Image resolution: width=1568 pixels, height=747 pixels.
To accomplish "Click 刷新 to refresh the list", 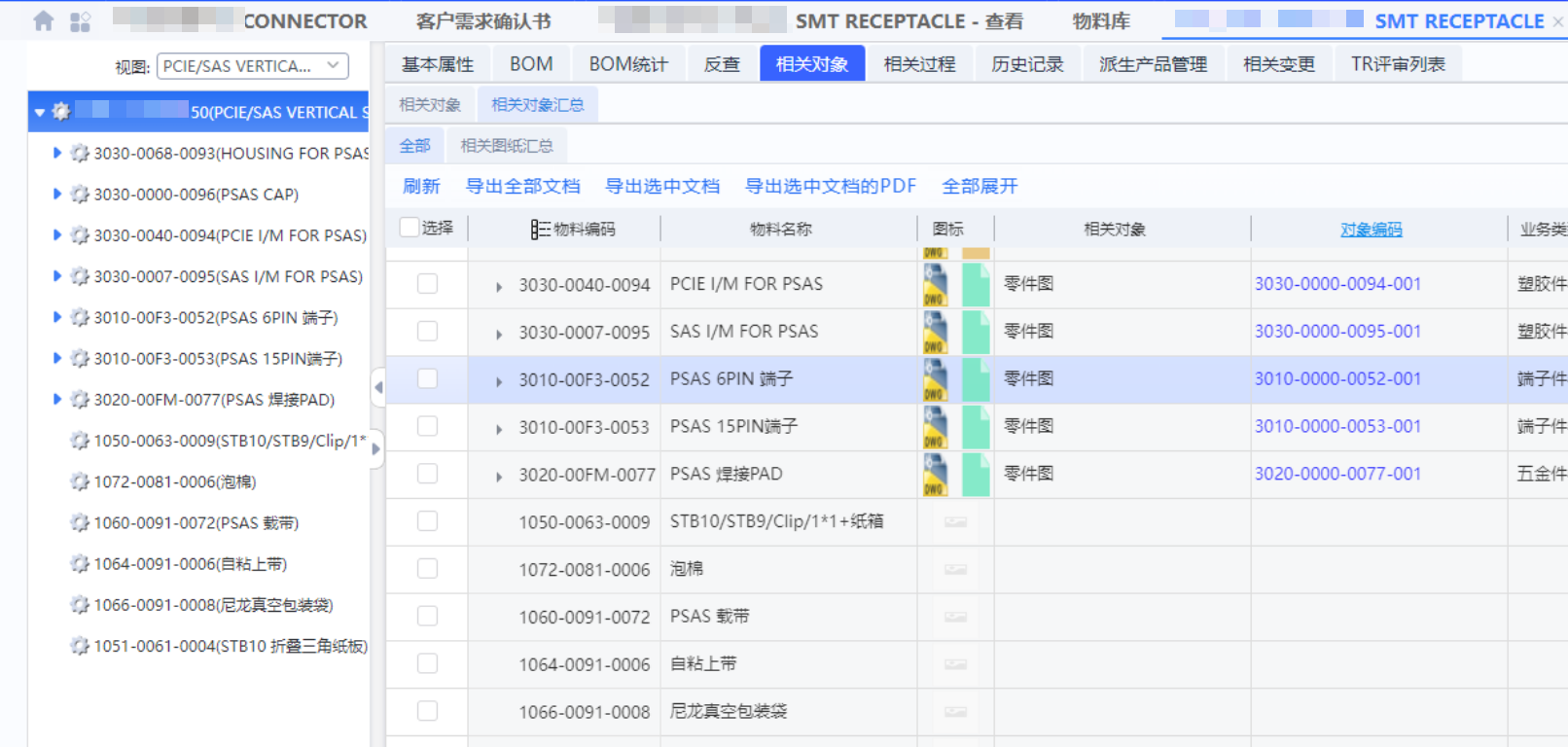I will [421, 186].
